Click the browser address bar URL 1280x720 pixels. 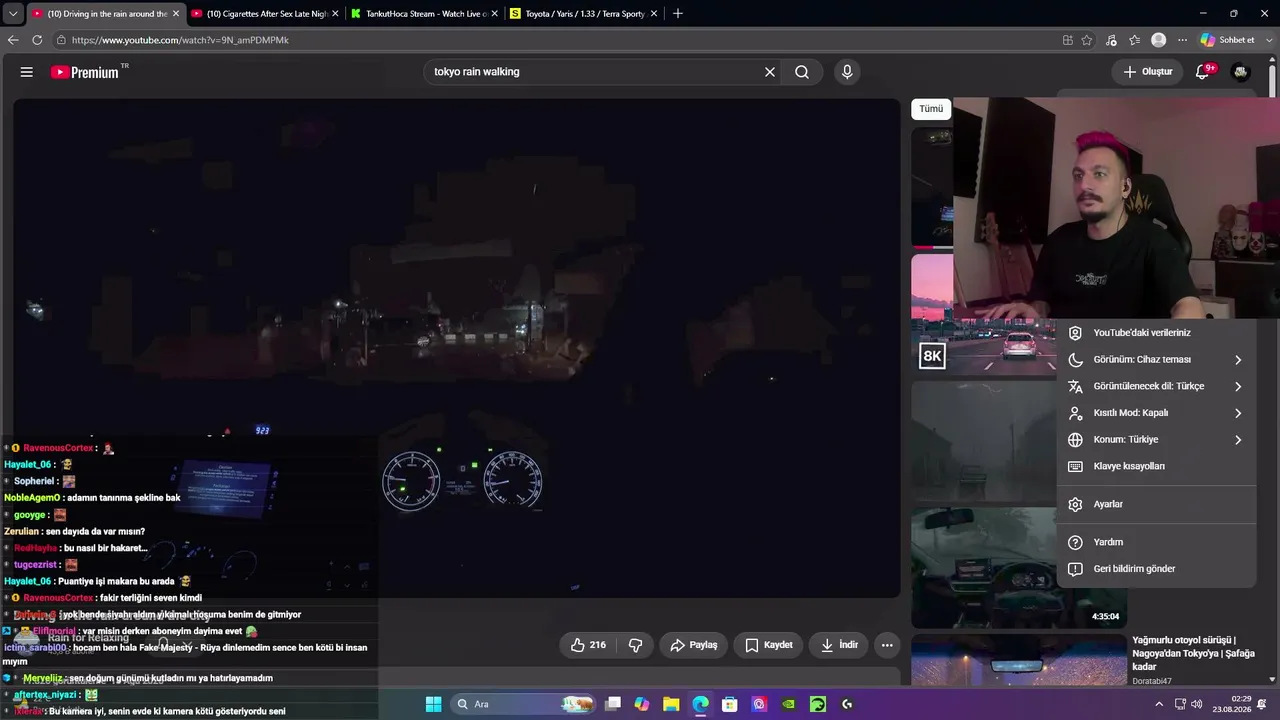coord(180,40)
